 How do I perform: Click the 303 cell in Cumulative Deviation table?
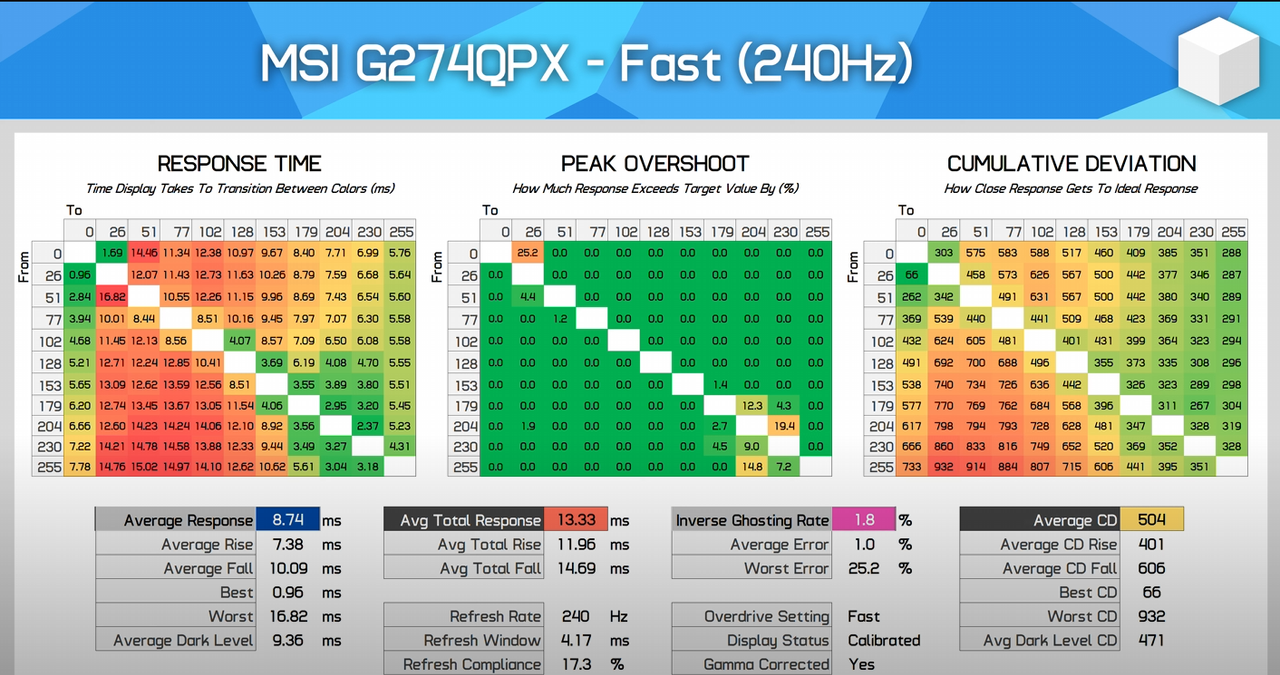click(x=944, y=254)
